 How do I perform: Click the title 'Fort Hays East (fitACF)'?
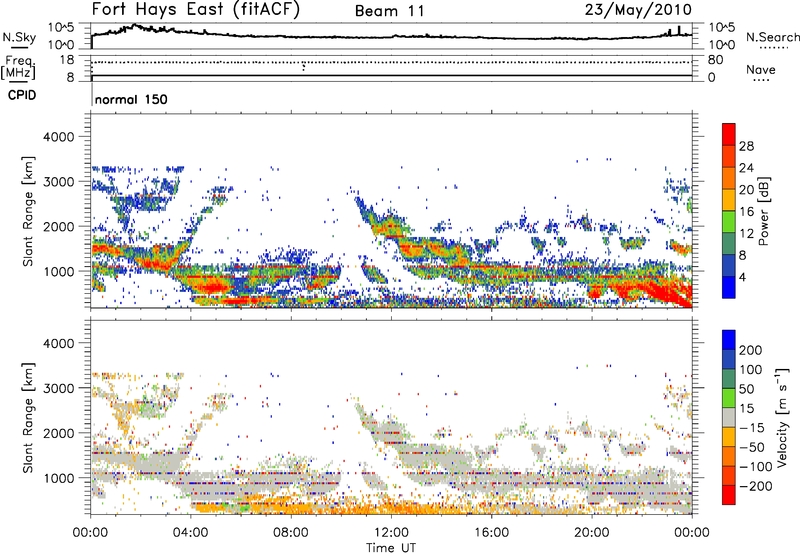pyautogui.click(x=195, y=9)
